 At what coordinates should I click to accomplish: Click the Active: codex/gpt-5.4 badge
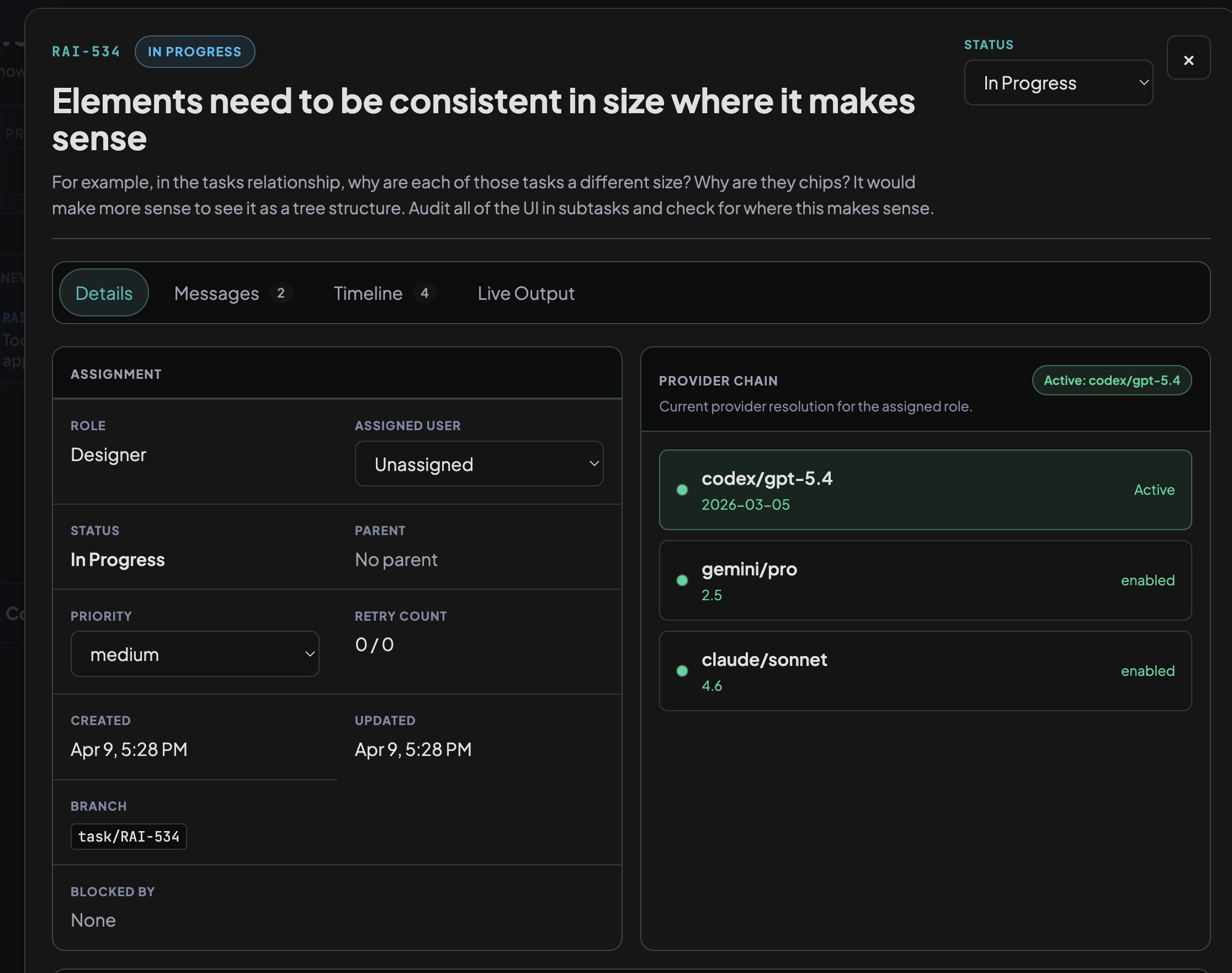[1111, 380]
